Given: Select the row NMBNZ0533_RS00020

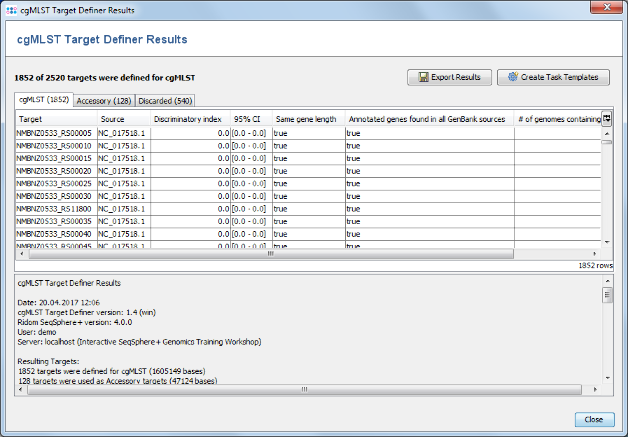Looking at the screenshot, I should coord(308,171).
